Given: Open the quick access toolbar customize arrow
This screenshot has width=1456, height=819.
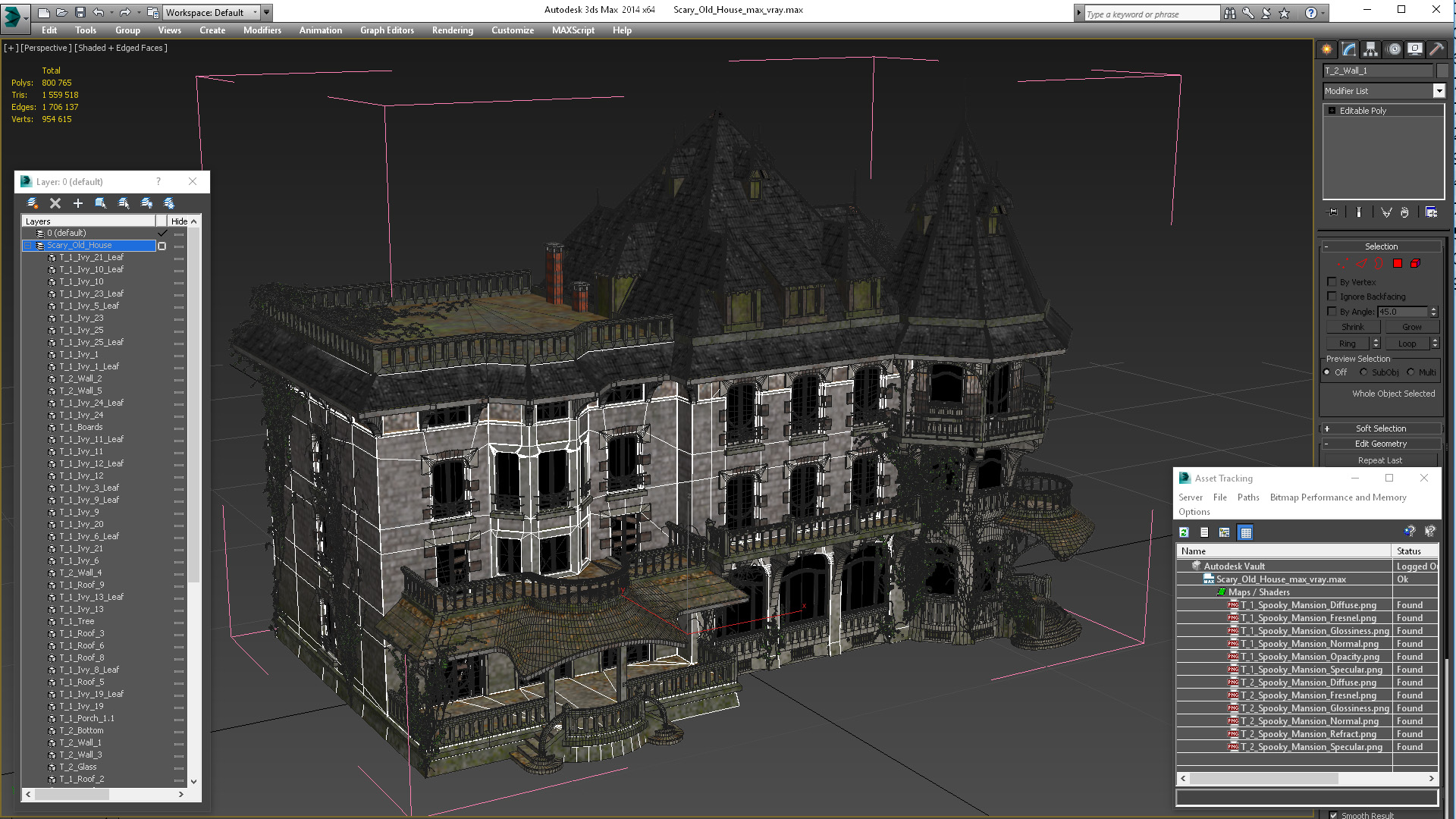Looking at the screenshot, I should pyautogui.click(x=266, y=12).
